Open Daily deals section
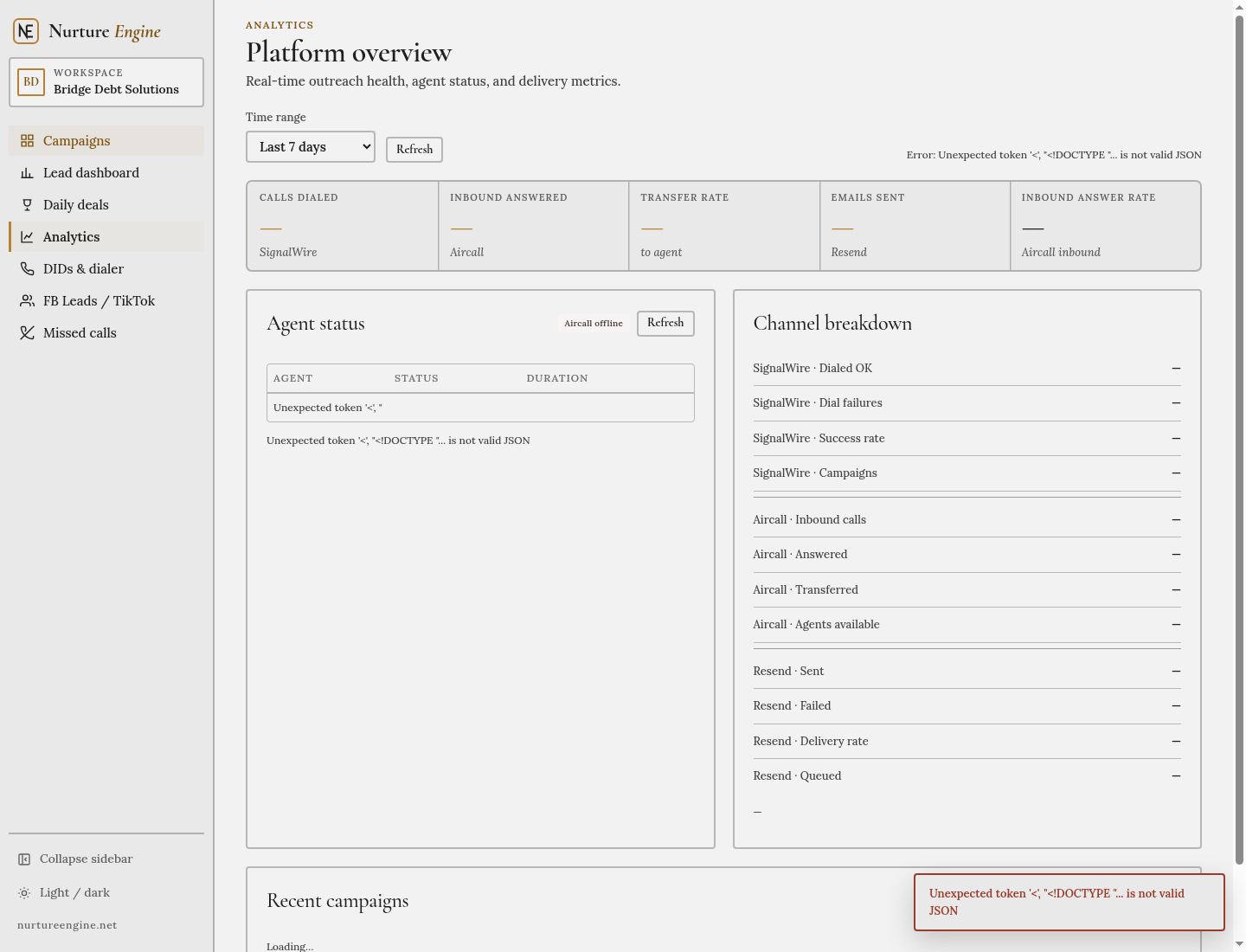Viewport: 1246px width, 952px height. [x=106, y=205]
